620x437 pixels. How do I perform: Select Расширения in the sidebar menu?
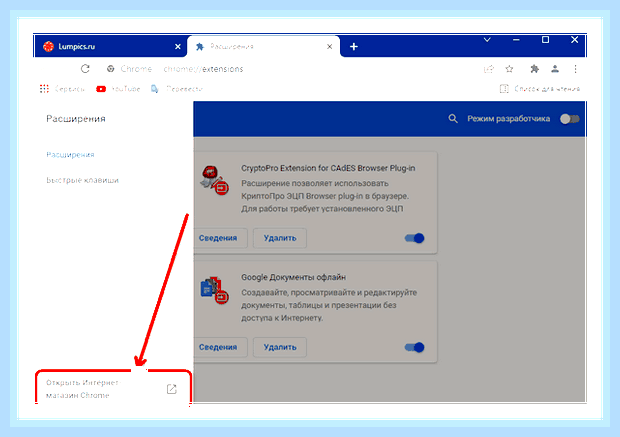[70, 155]
